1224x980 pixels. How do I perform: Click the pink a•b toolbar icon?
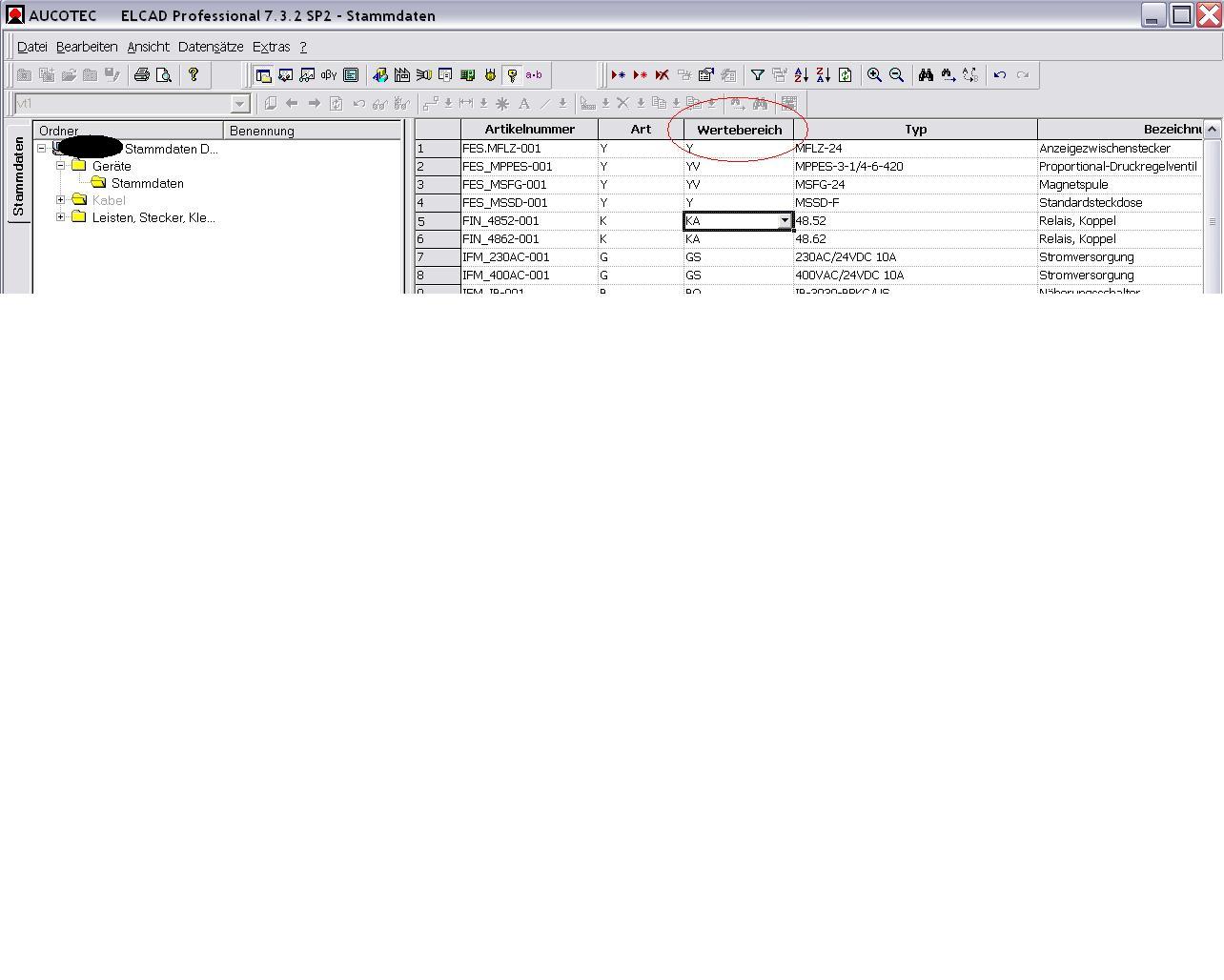pos(534,74)
